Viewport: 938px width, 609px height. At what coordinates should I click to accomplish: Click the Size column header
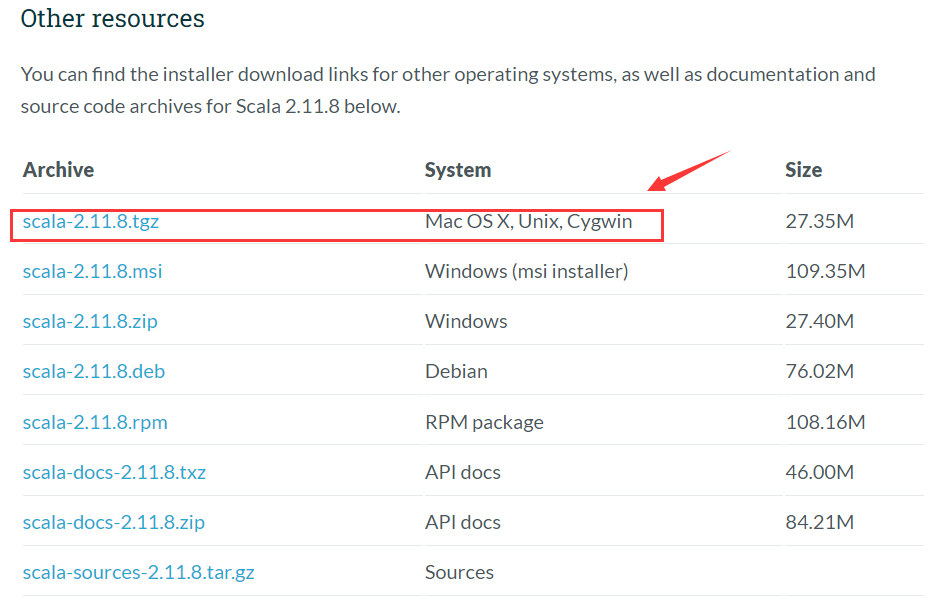[803, 170]
